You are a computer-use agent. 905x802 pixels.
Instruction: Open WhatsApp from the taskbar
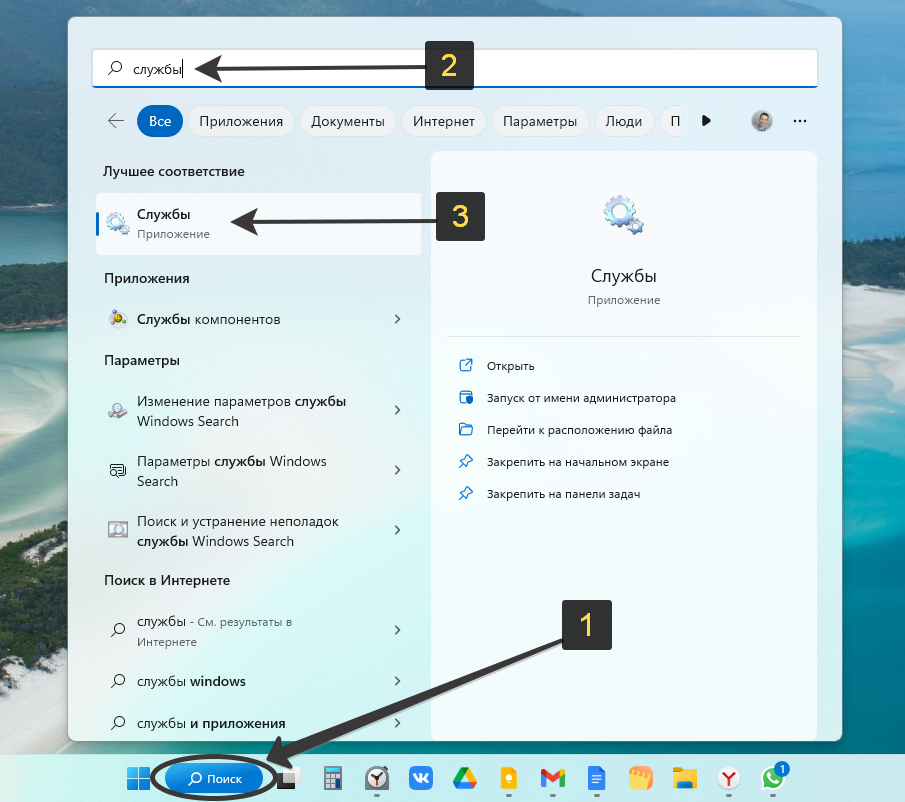point(773,778)
